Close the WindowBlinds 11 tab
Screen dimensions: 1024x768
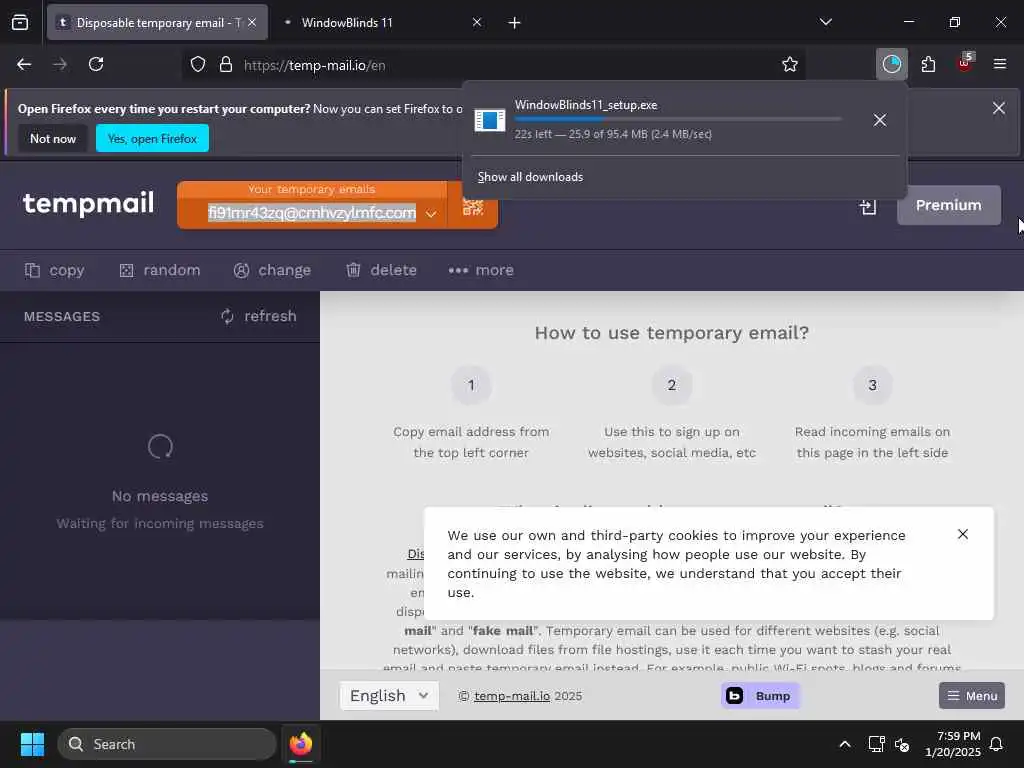coord(477,22)
